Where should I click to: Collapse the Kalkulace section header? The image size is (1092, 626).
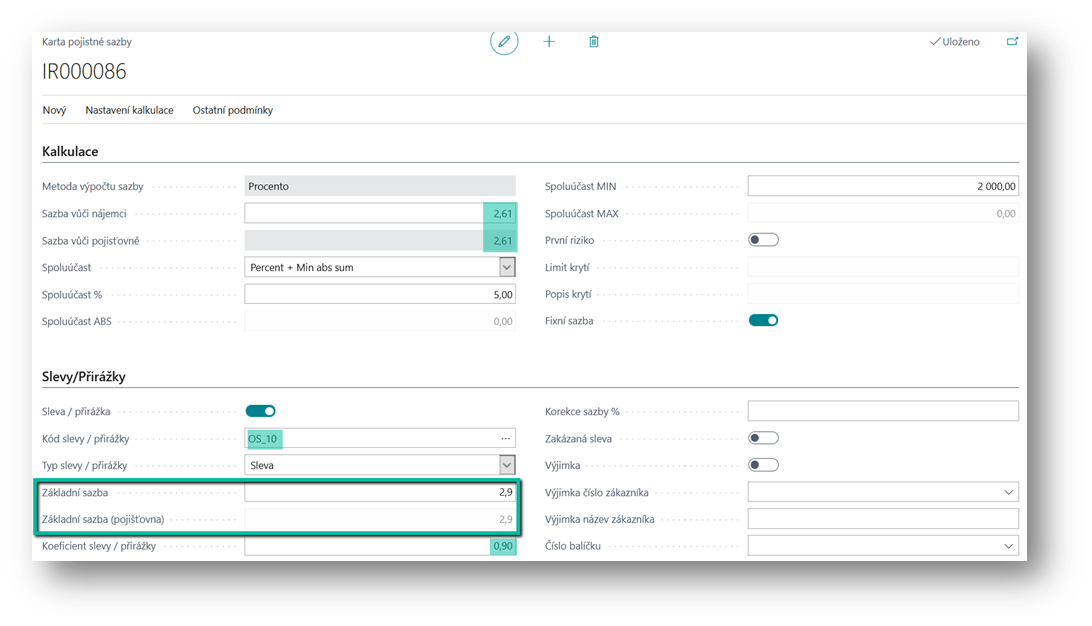[x=70, y=151]
